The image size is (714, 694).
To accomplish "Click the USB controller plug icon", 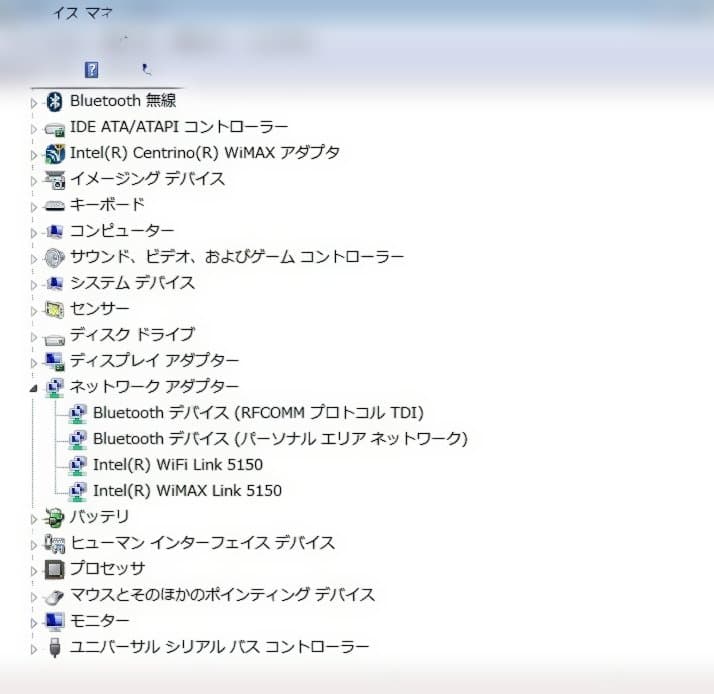I will point(55,648).
